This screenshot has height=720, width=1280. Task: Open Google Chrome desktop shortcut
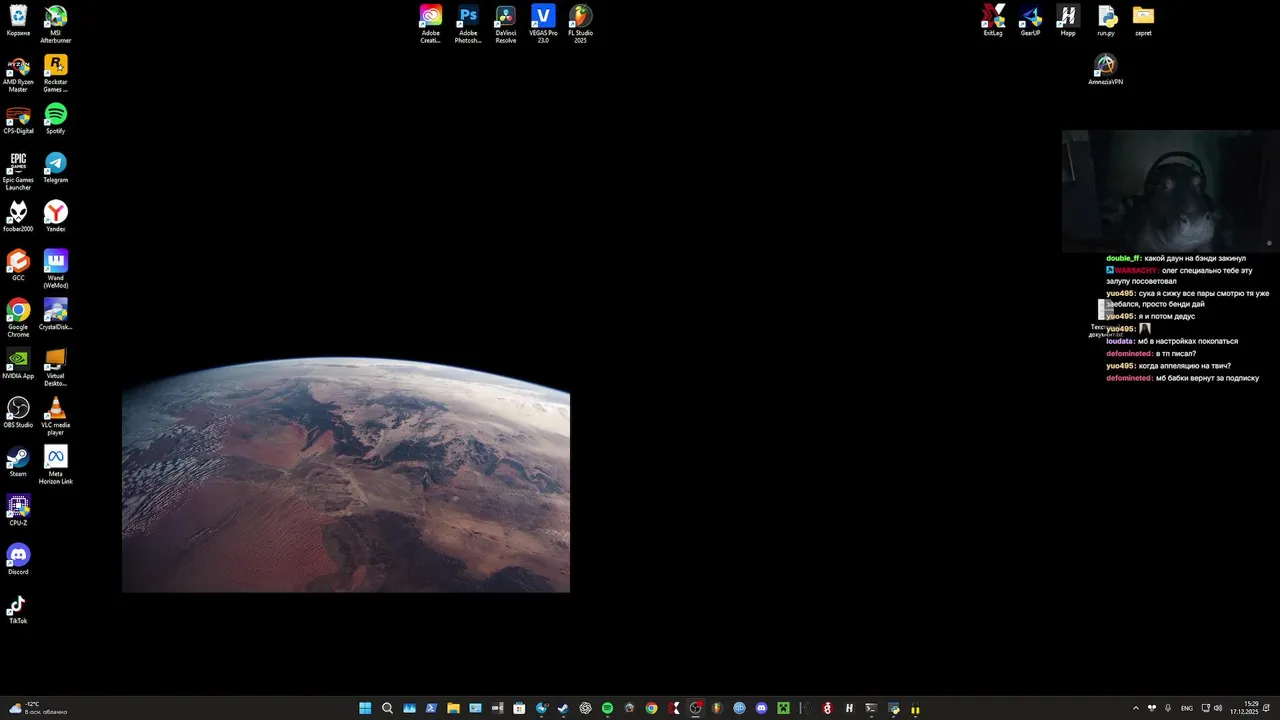coord(18,318)
